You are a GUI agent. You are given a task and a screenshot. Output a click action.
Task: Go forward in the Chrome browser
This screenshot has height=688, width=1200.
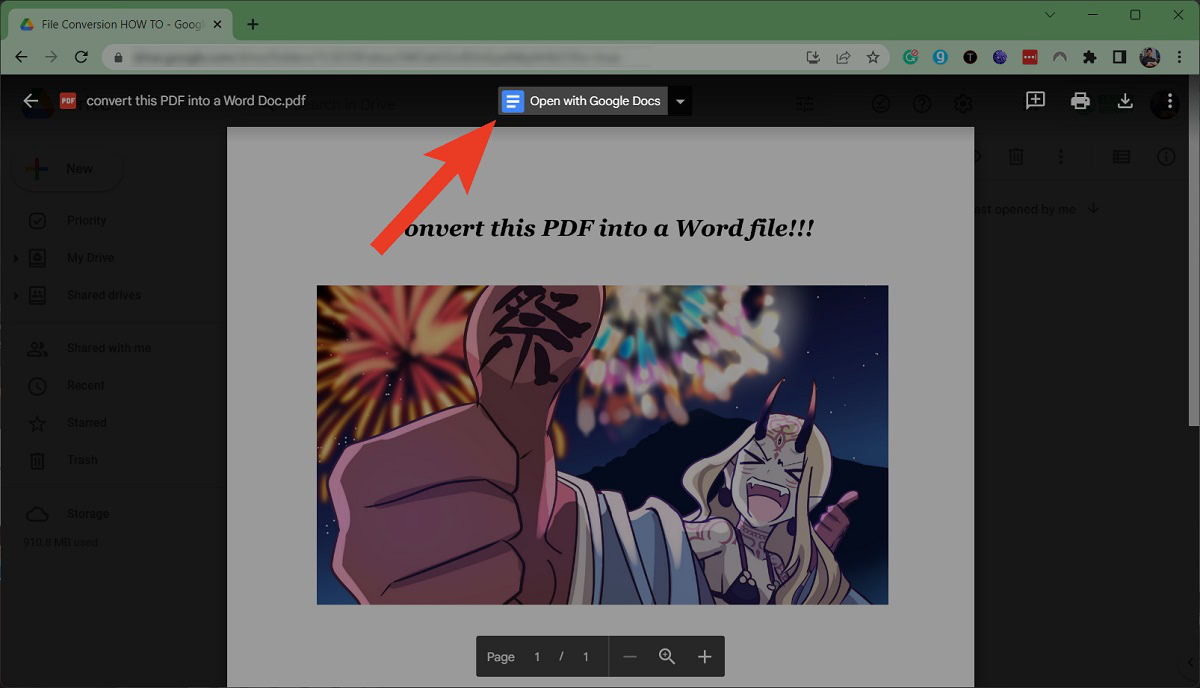click(x=52, y=57)
